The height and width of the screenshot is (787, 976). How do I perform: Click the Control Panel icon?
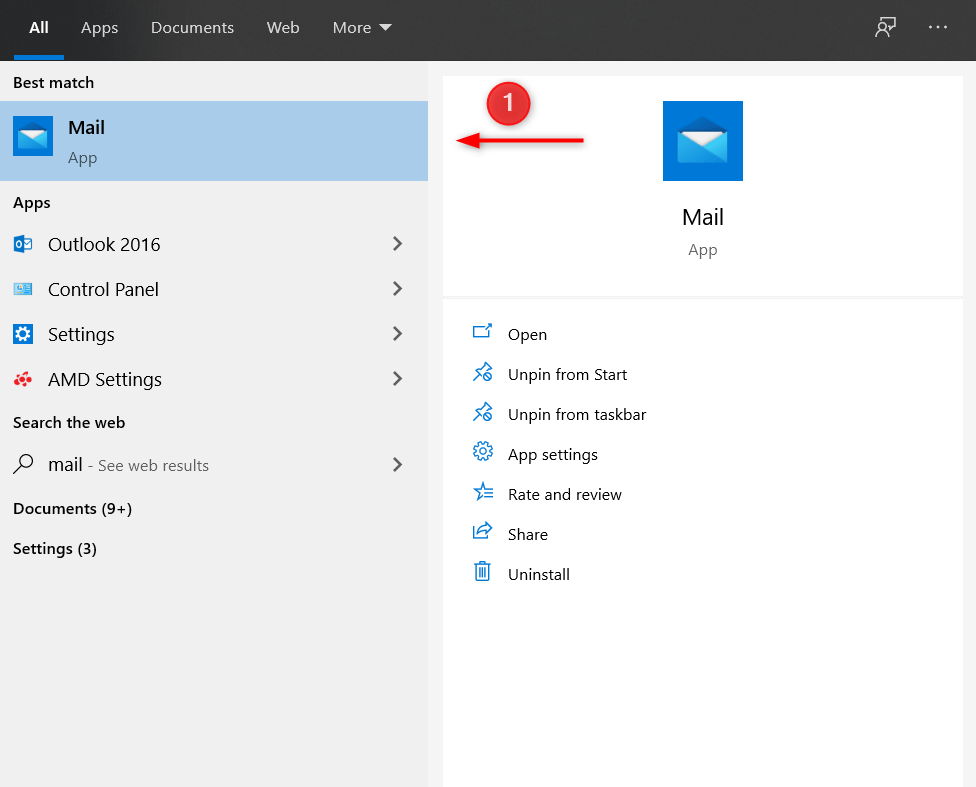23,289
